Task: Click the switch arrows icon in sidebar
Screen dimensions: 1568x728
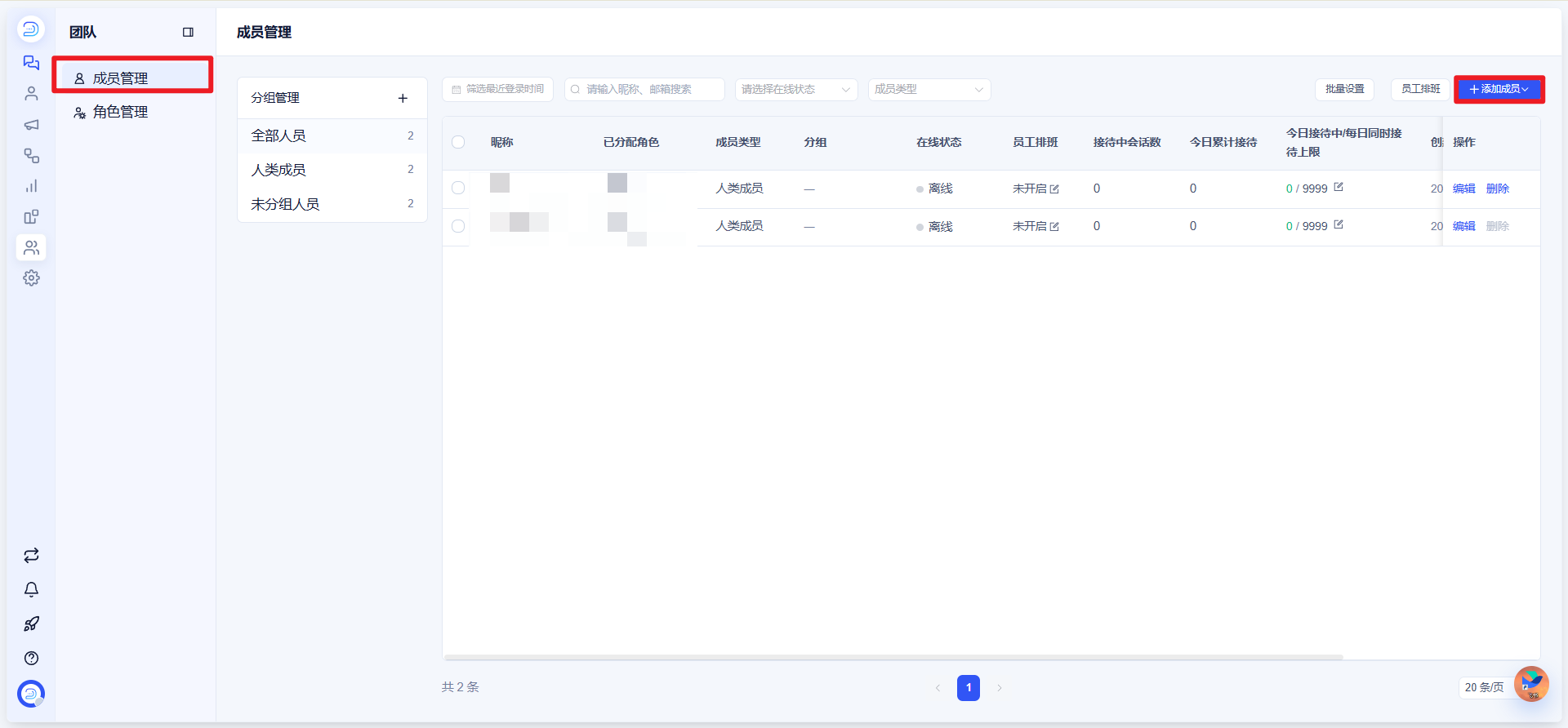Action: (x=31, y=556)
